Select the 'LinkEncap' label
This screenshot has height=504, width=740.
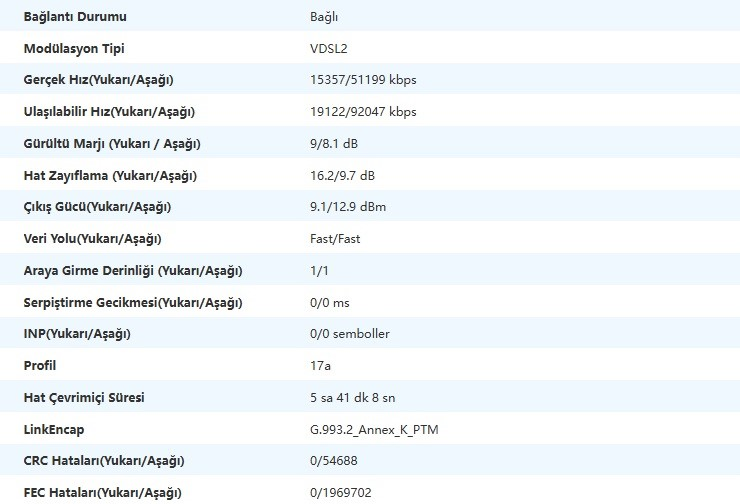tap(54, 430)
